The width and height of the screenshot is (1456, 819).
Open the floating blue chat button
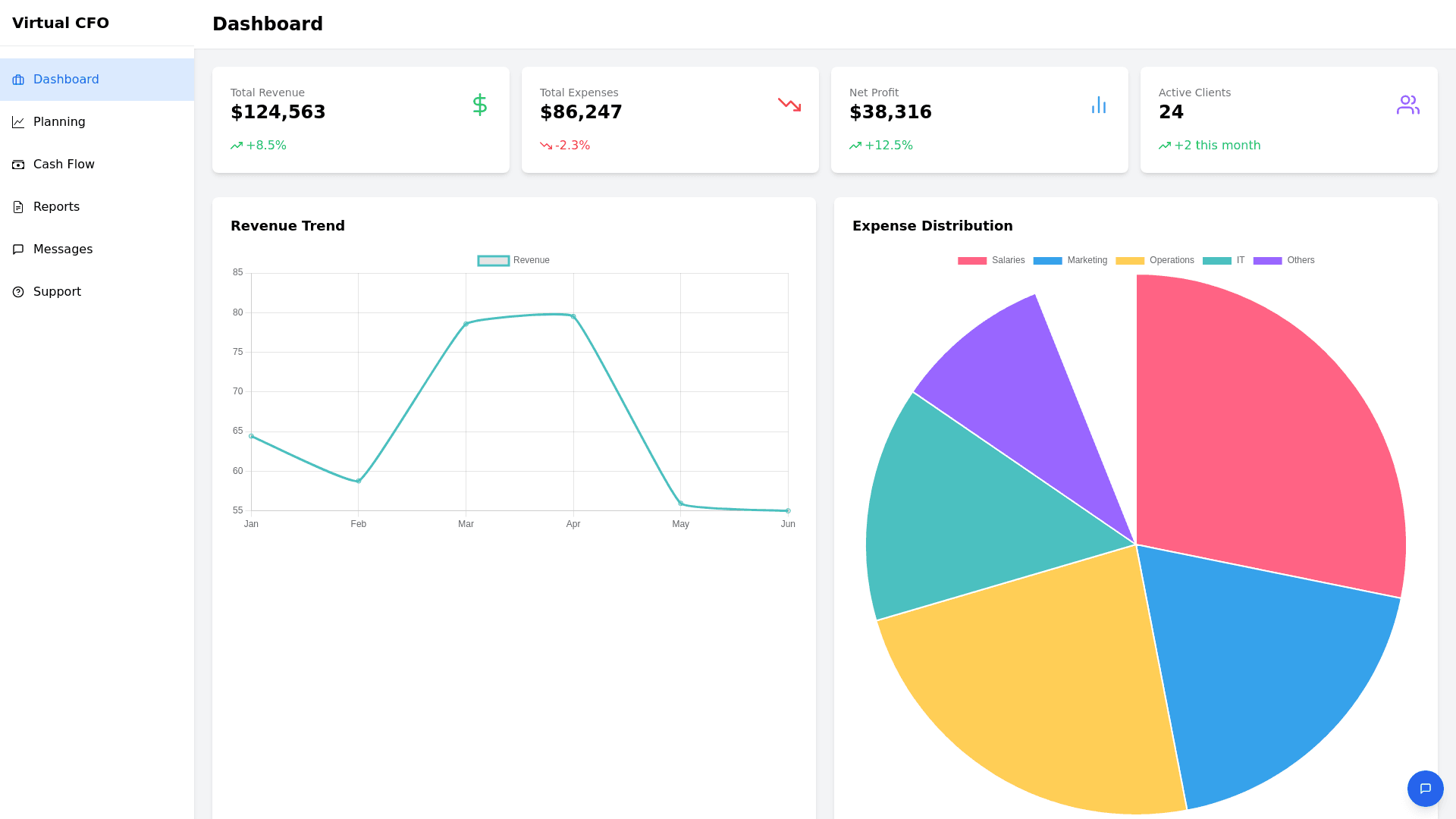tap(1425, 789)
